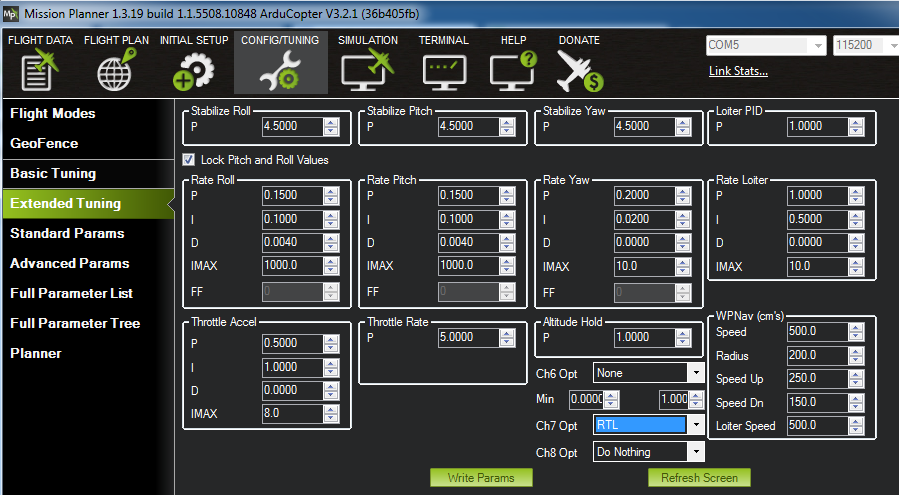Viewport: 899px width, 495px height.
Task: Toggle Lock Pitch and Roll Values checkbox
Action: click(188, 159)
